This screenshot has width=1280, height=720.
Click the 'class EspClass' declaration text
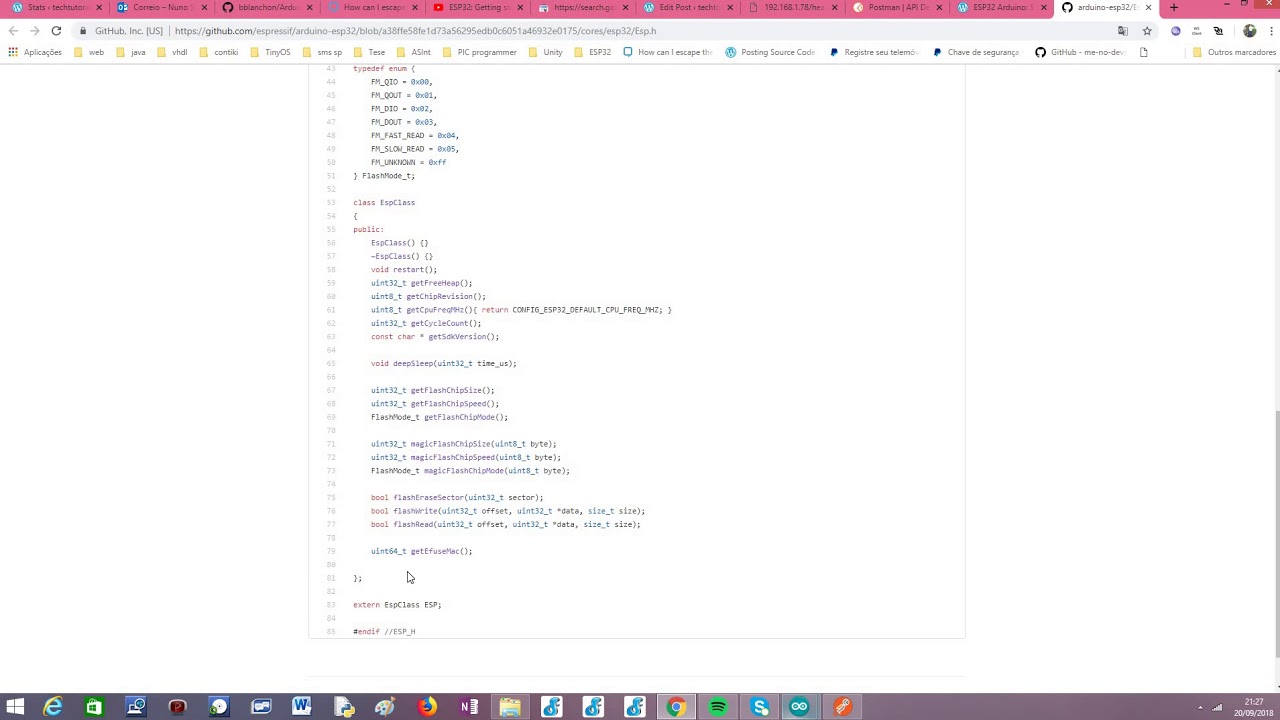pyautogui.click(x=384, y=203)
